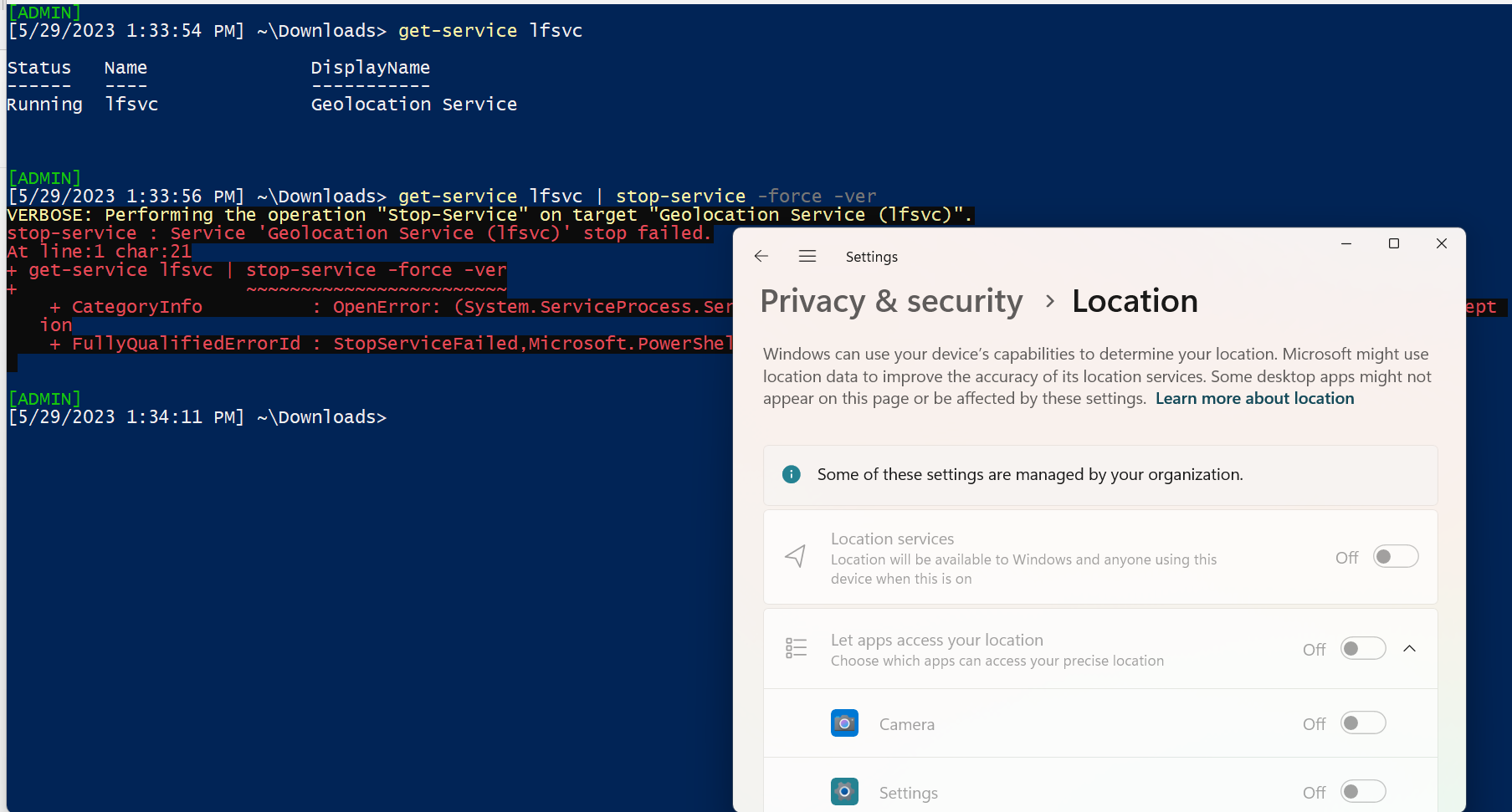Minimize the Settings window
The width and height of the screenshot is (1512, 812).
click(1346, 243)
